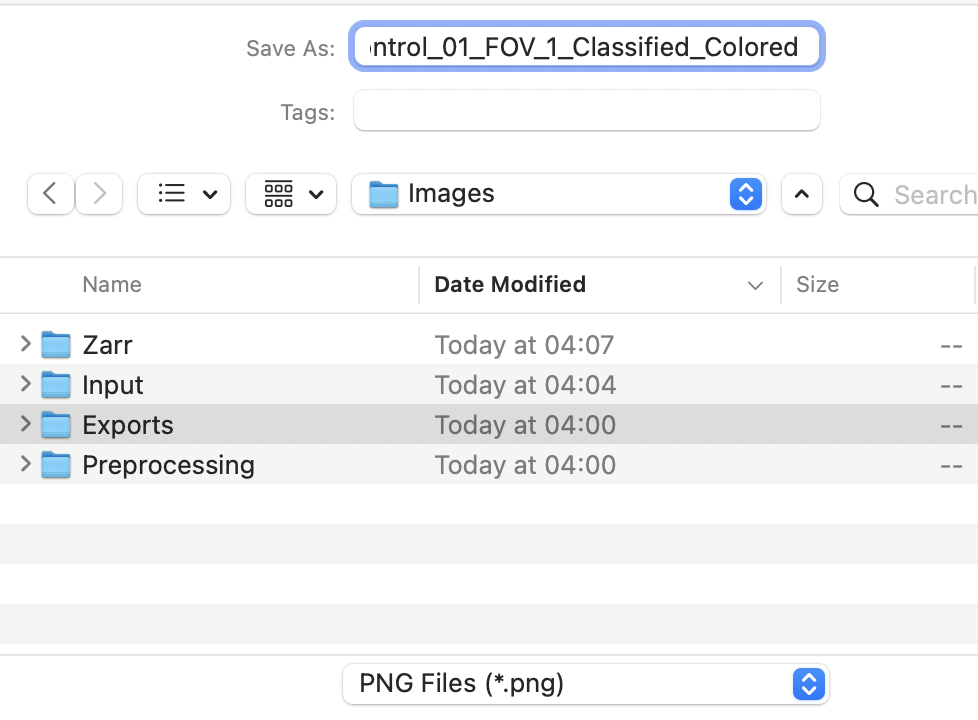Open the search magnifier field

[864, 194]
